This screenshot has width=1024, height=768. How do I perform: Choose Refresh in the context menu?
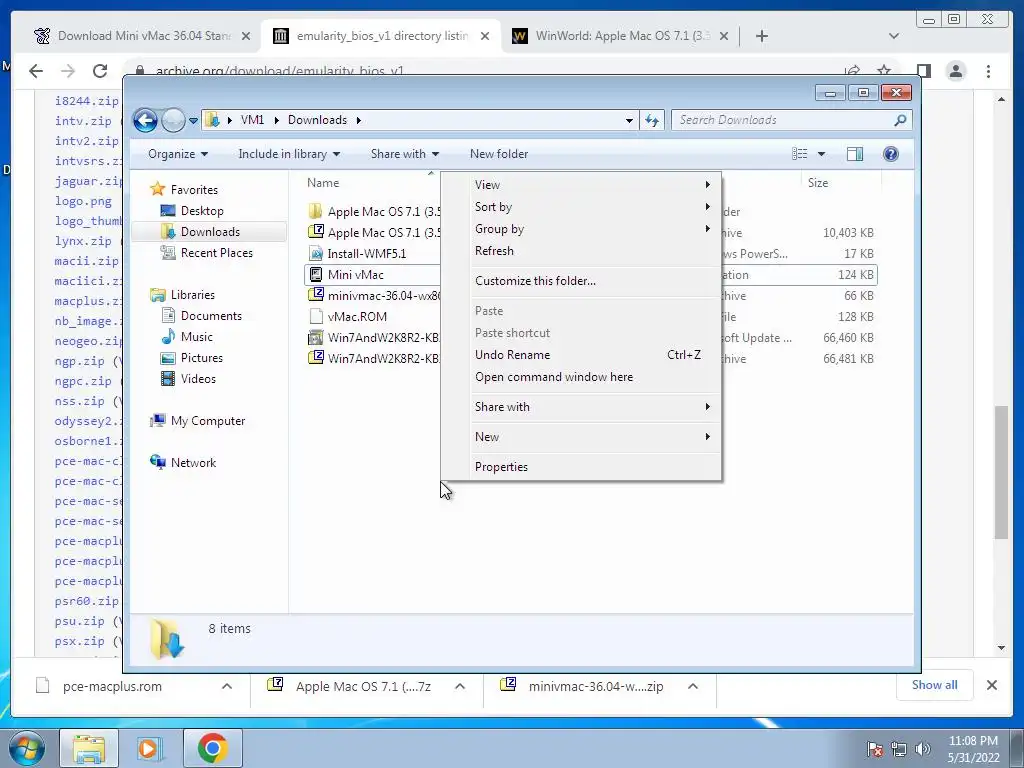pyautogui.click(x=581, y=251)
